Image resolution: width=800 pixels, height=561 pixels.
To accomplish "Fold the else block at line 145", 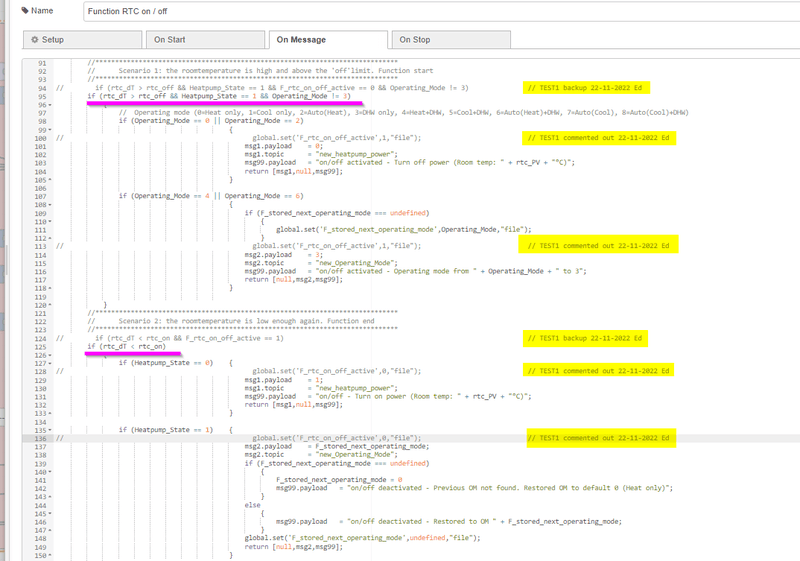I will 50,513.
